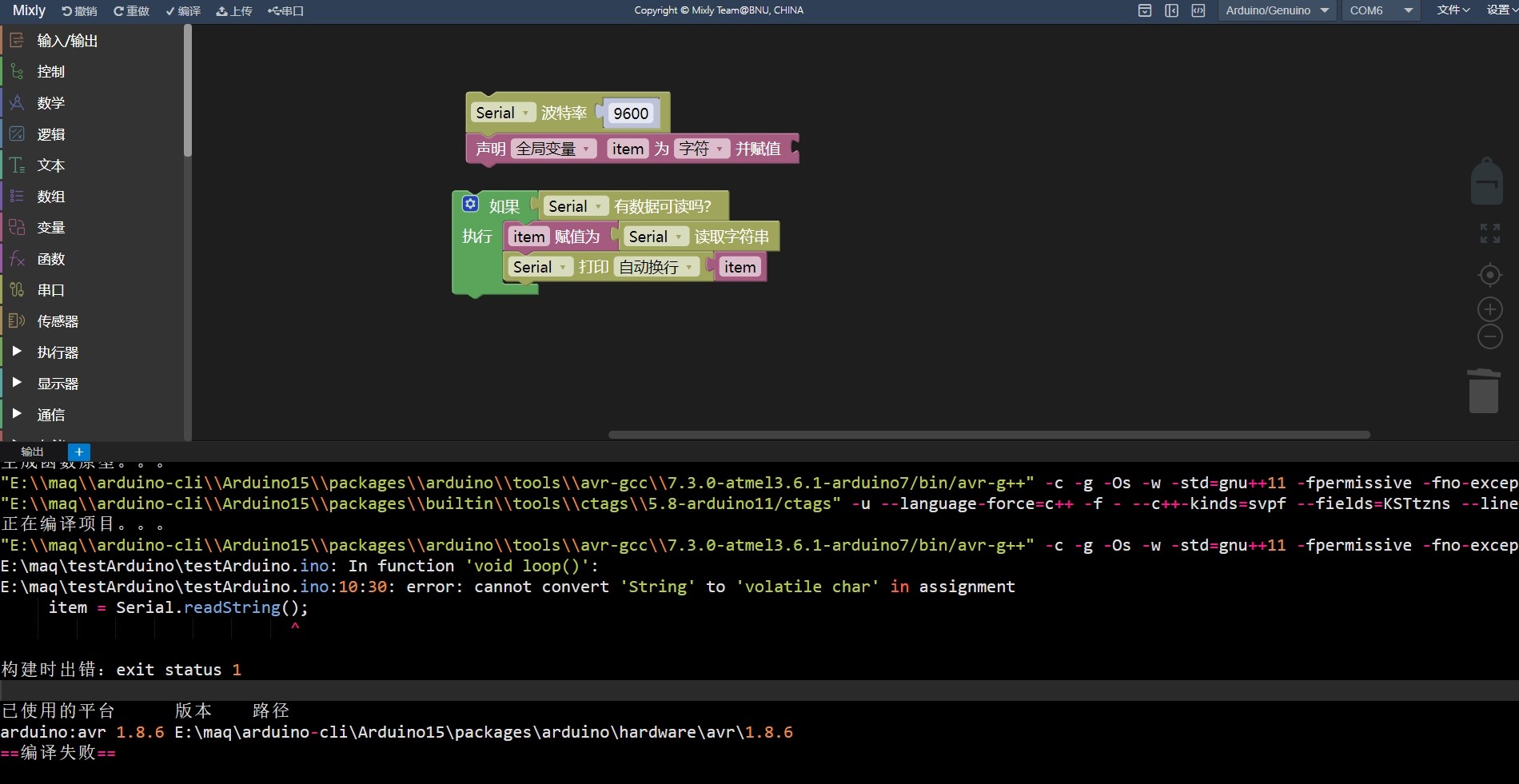
Task: Open the 文件 menu
Action: (1453, 10)
